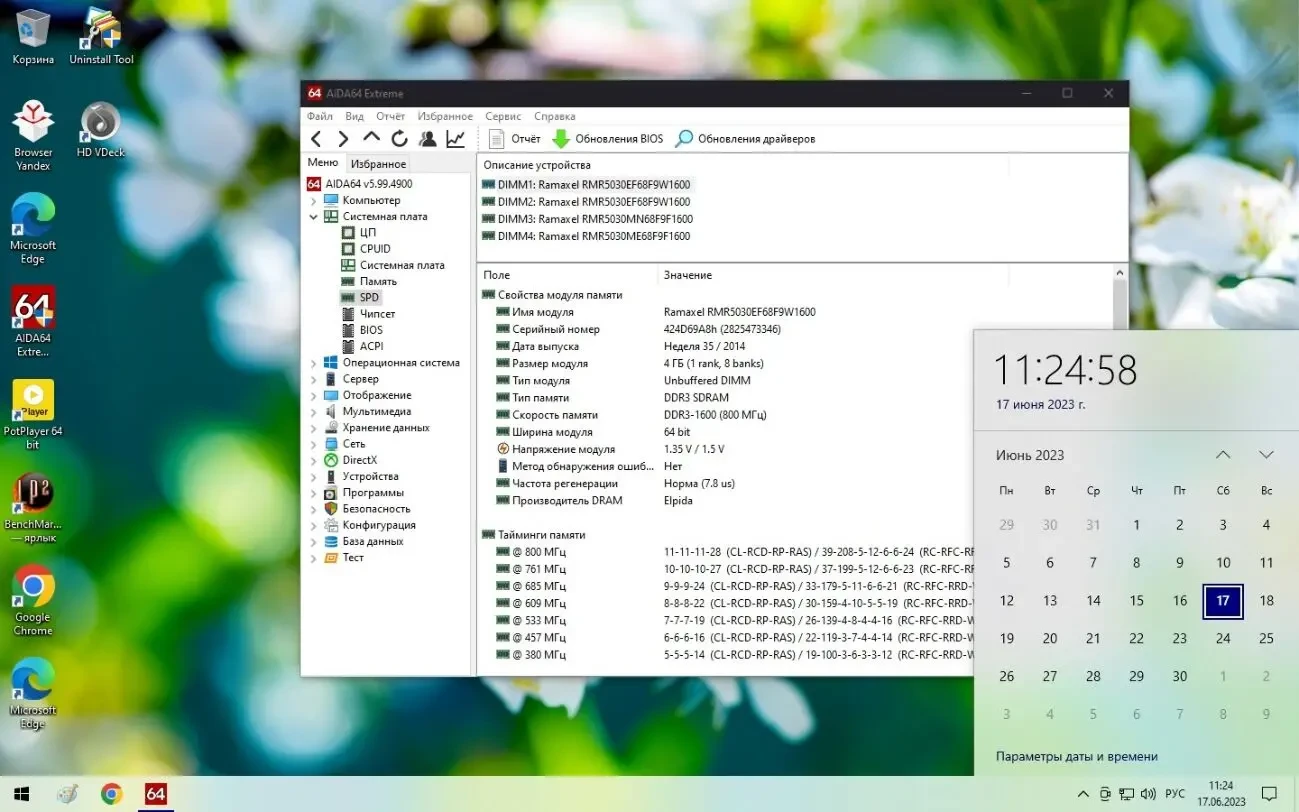Switch to the Избранное tab
Screen dimensions: 1299x812
(x=378, y=164)
